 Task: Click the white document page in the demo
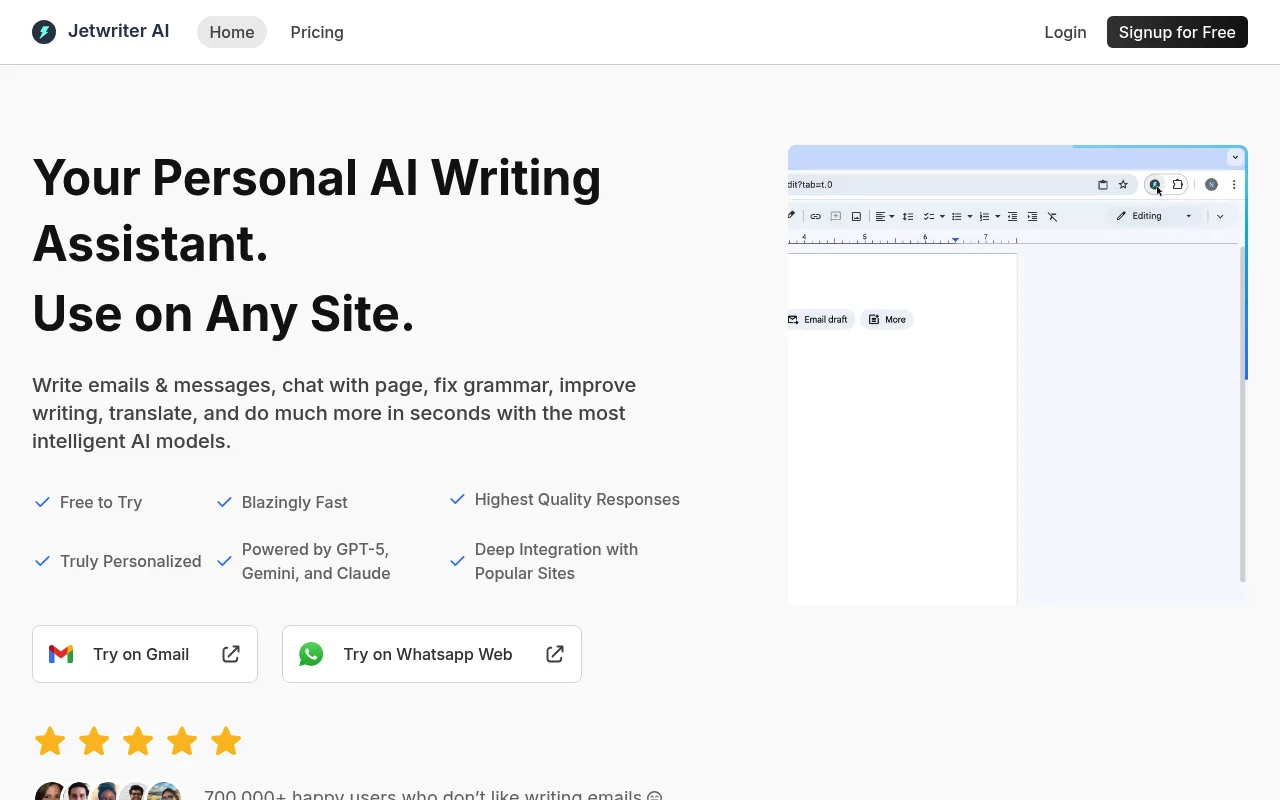pos(902,429)
